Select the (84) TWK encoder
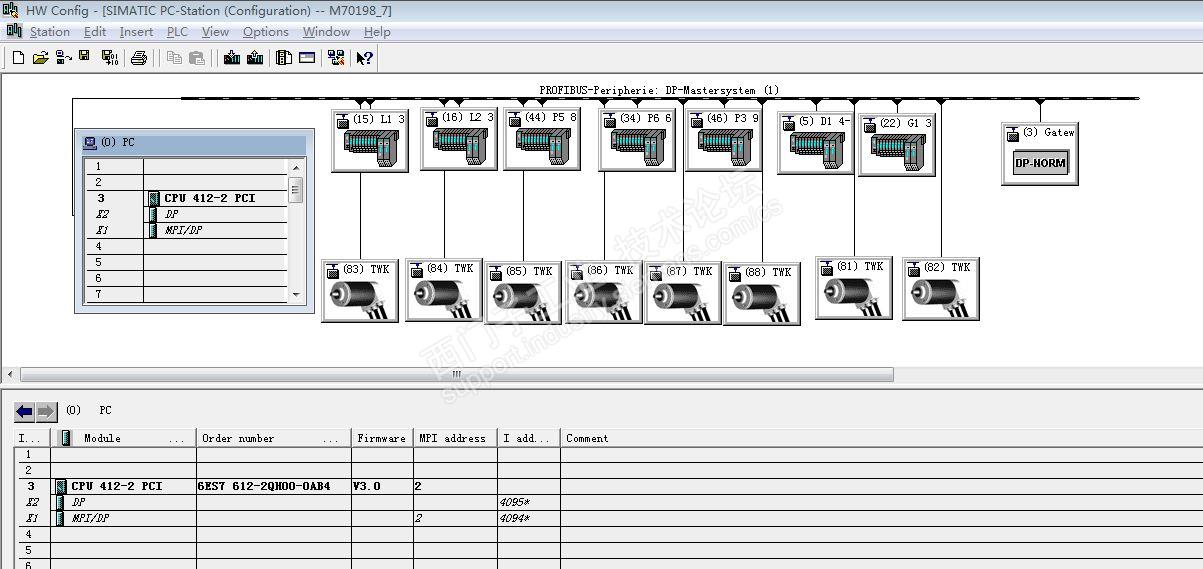The image size is (1203, 569). [444, 290]
